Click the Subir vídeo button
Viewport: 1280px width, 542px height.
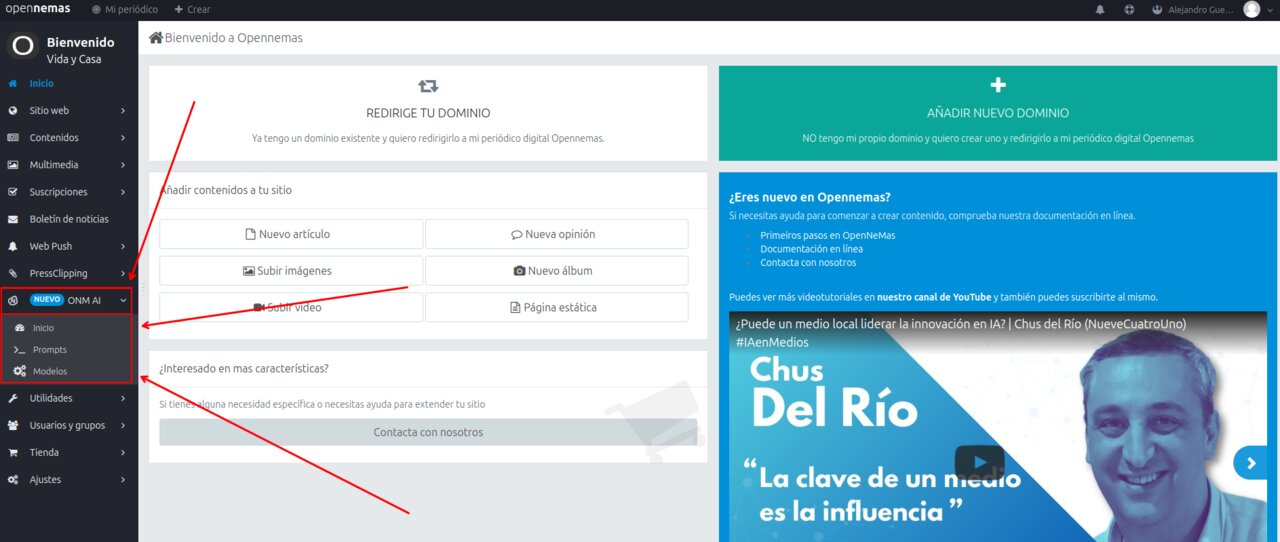click(x=291, y=307)
